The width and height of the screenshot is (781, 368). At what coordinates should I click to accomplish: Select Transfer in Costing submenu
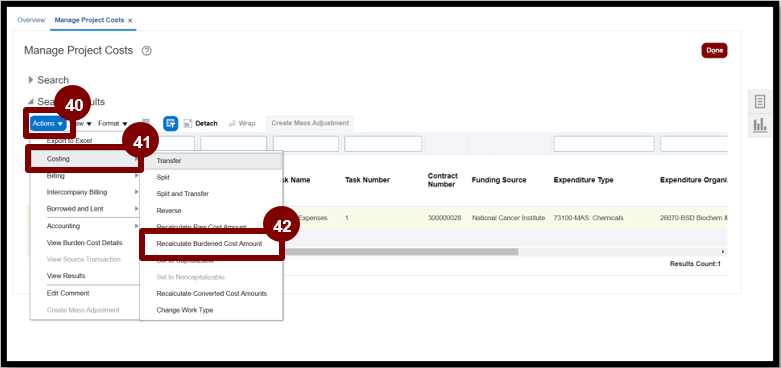point(211,161)
